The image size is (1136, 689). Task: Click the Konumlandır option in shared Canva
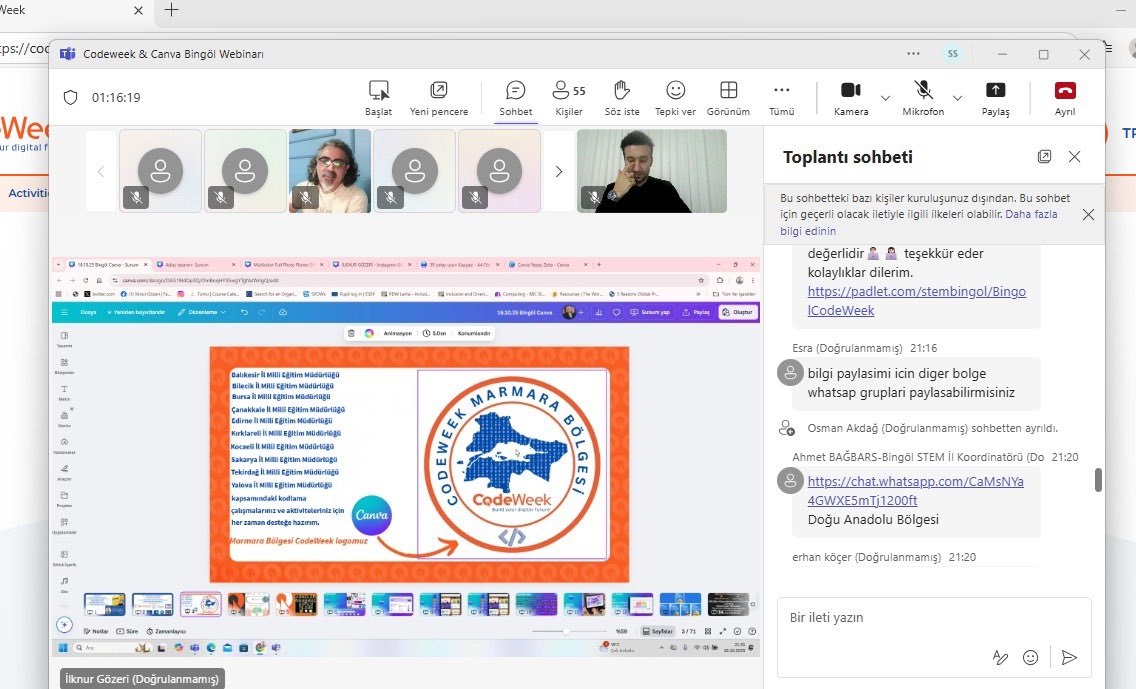point(474,333)
